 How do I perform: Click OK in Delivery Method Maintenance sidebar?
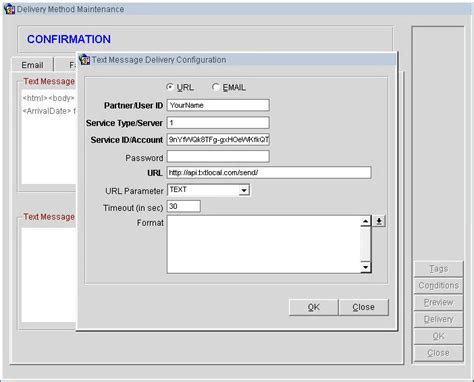pyautogui.click(x=438, y=336)
